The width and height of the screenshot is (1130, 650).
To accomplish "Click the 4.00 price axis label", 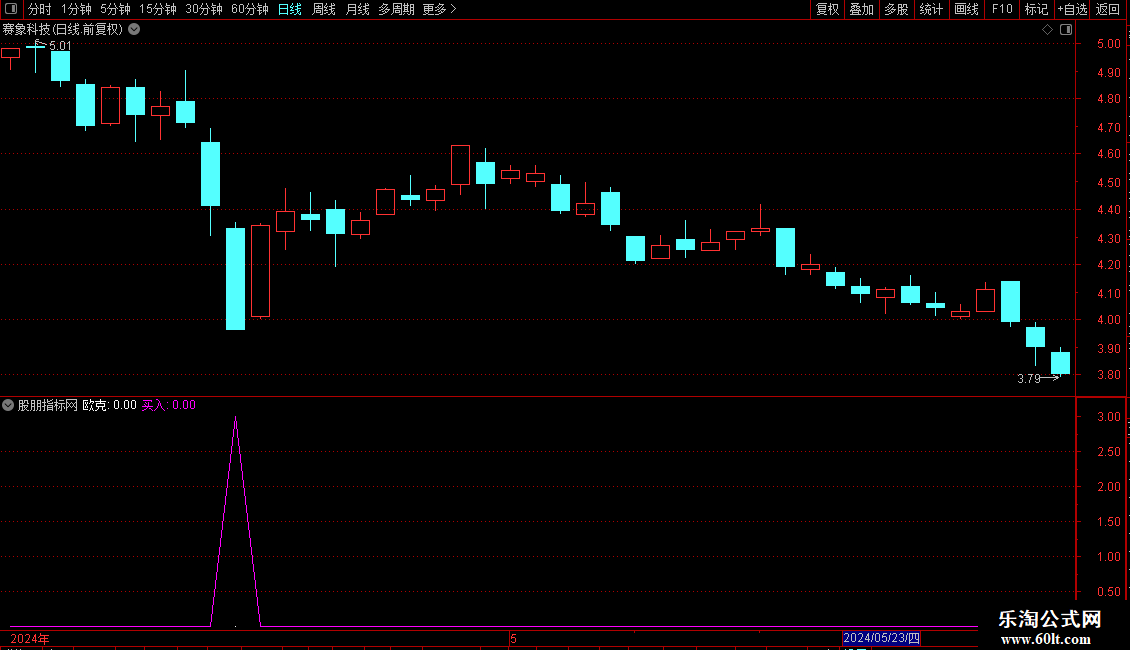I will (1109, 320).
